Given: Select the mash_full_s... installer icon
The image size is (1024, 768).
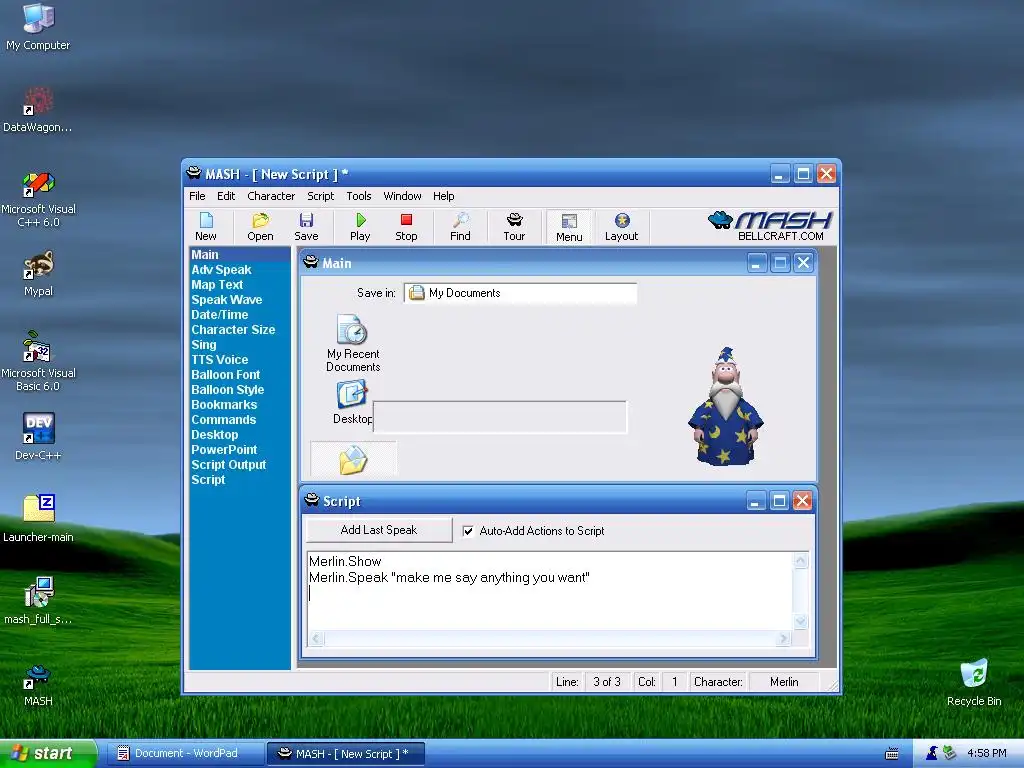Looking at the screenshot, I should pos(38,600).
